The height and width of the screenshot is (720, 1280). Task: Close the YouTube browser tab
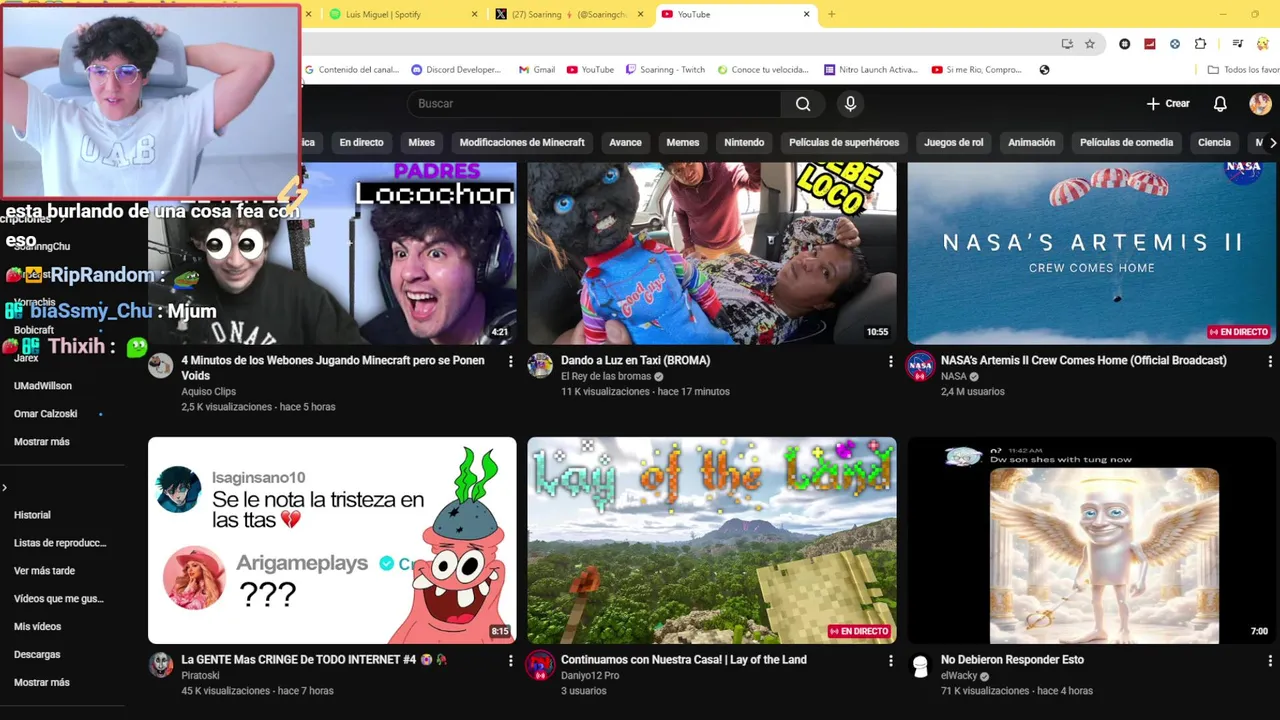[806, 14]
